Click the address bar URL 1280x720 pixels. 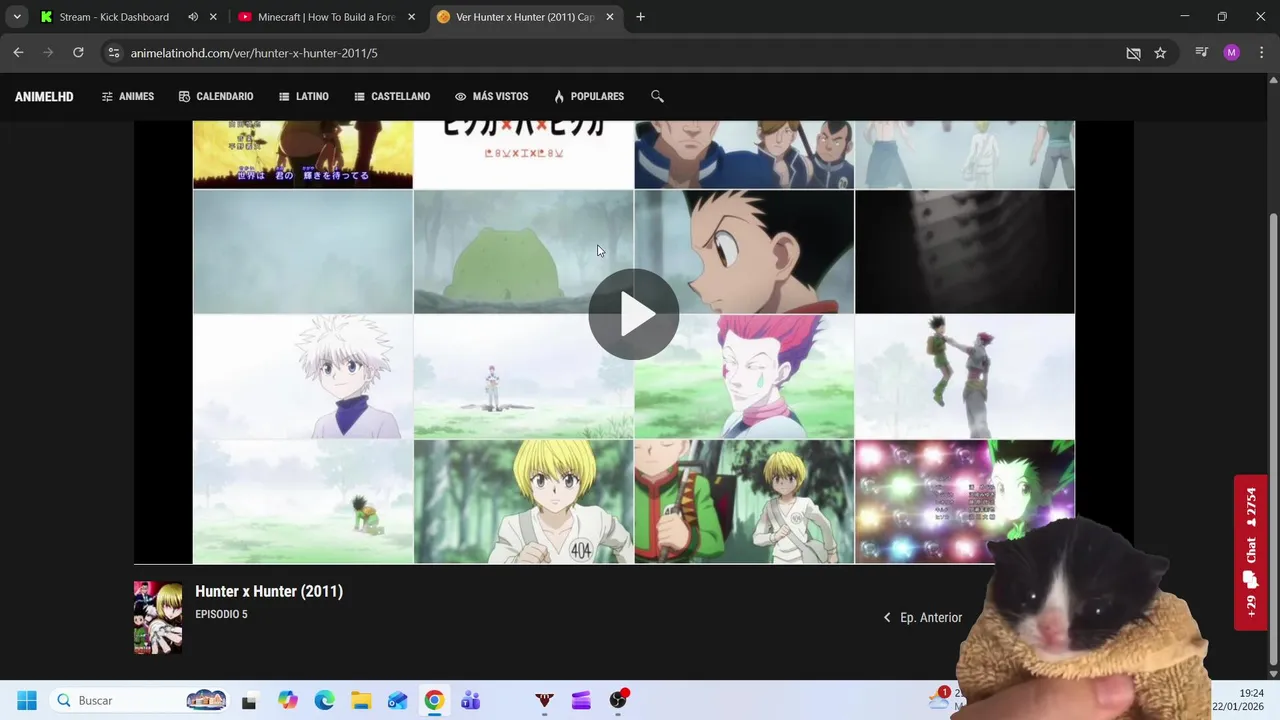[x=254, y=53]
